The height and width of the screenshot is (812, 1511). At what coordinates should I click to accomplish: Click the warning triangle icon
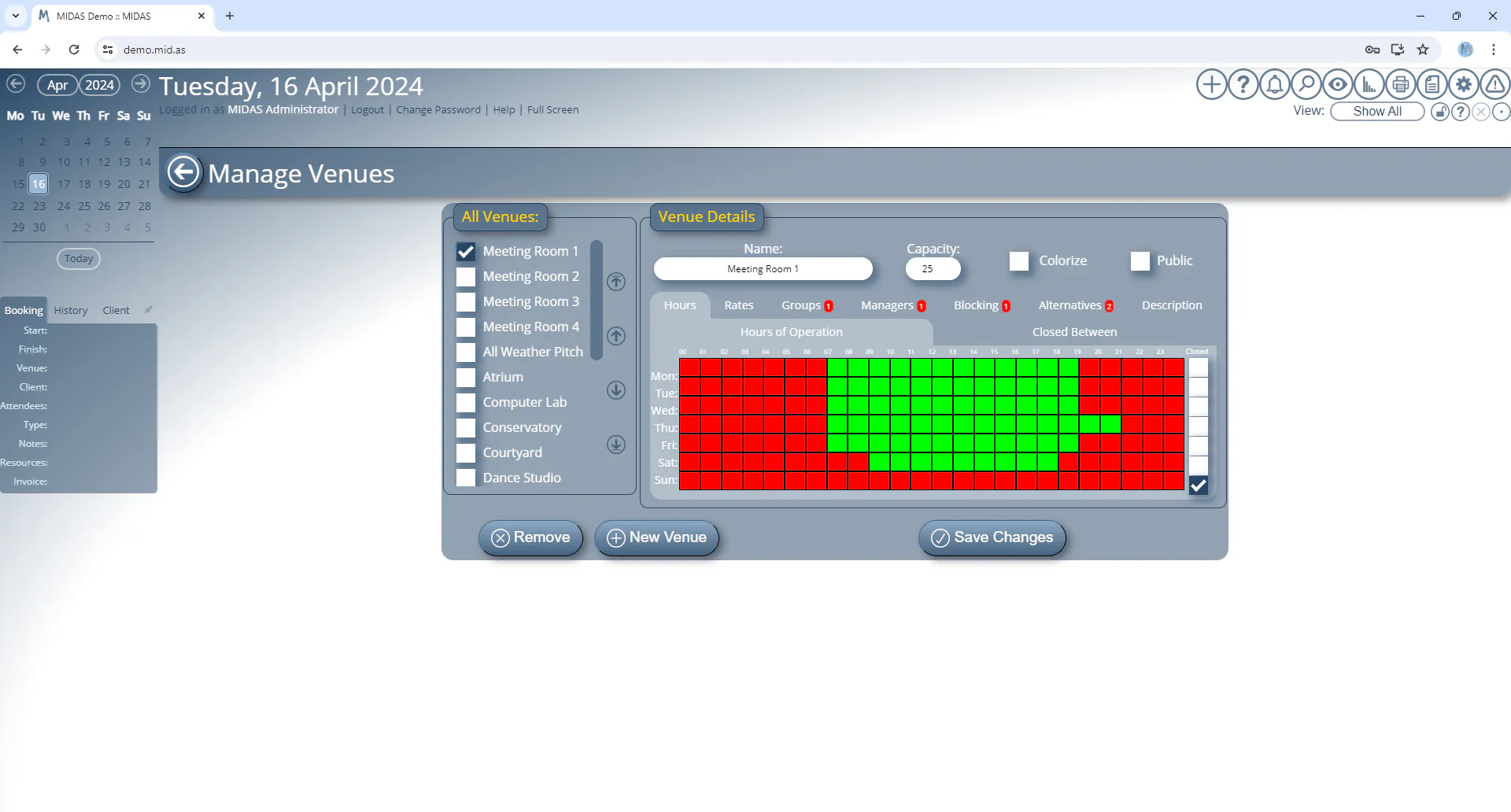click(x=1495, y=84)
